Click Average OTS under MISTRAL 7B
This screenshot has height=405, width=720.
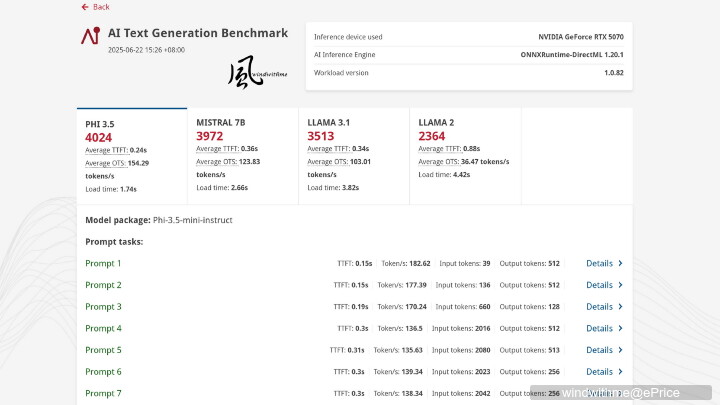tap(217, 162)
